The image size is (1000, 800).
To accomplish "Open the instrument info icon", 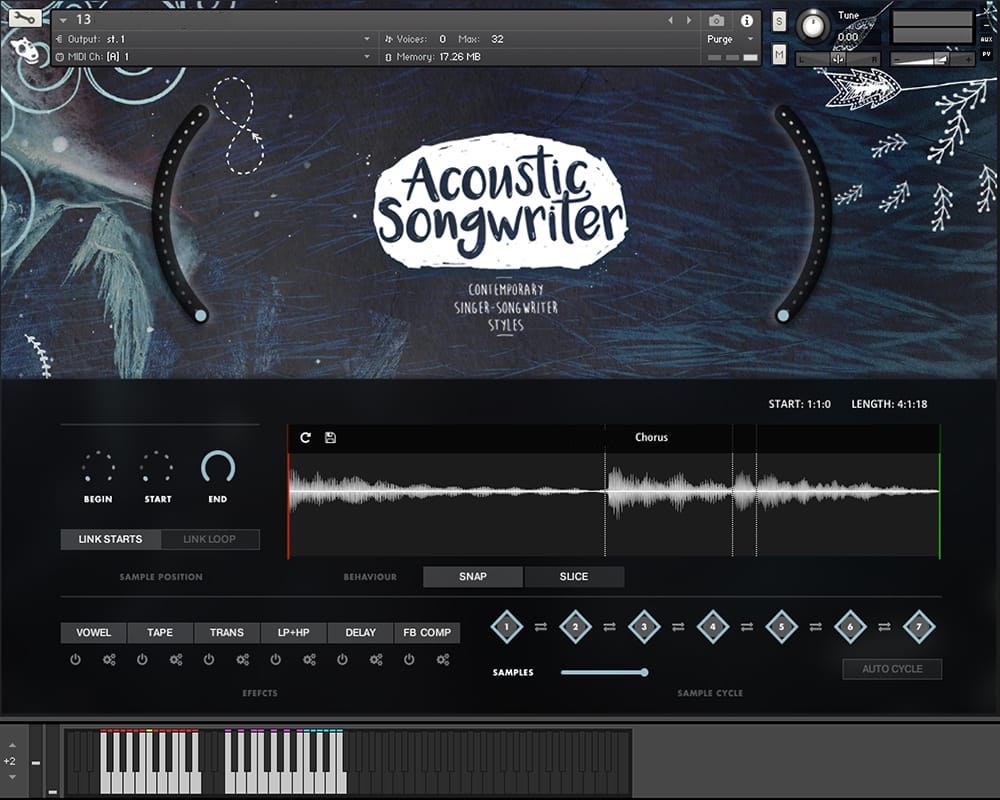I will (746, 21).
